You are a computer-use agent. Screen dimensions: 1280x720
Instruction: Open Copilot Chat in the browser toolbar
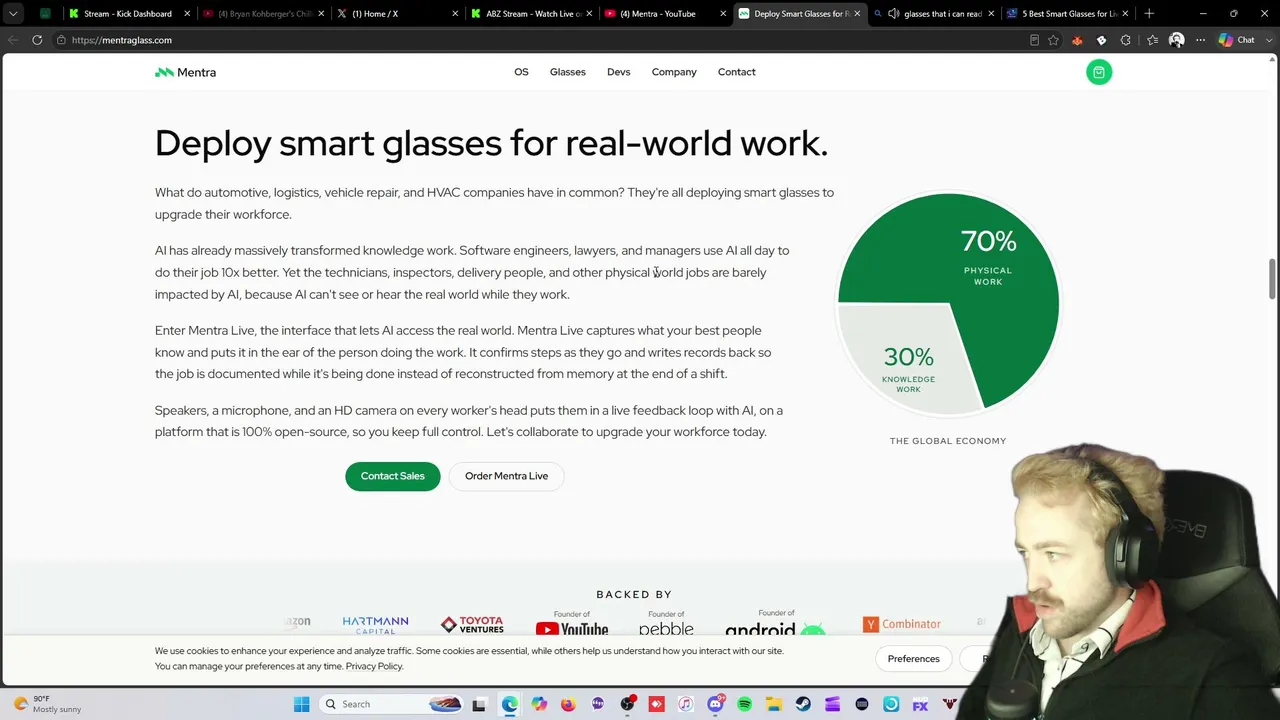click(1237, 40)
